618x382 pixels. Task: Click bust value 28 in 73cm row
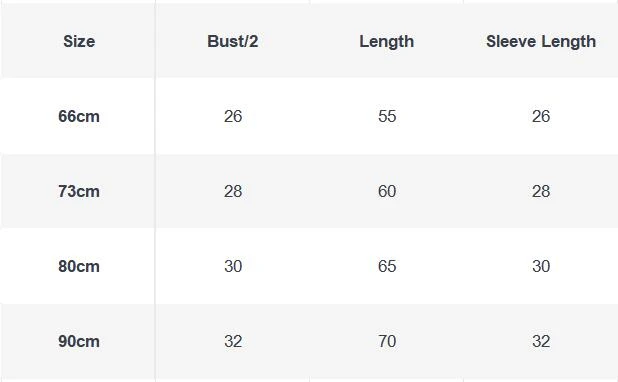pos(233,191)
